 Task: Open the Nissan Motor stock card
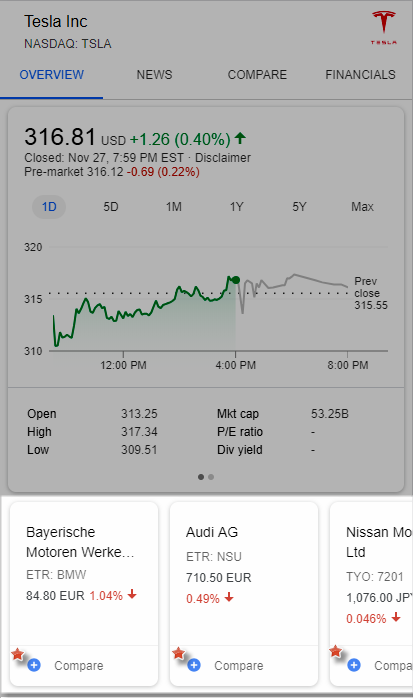[371, 594]
